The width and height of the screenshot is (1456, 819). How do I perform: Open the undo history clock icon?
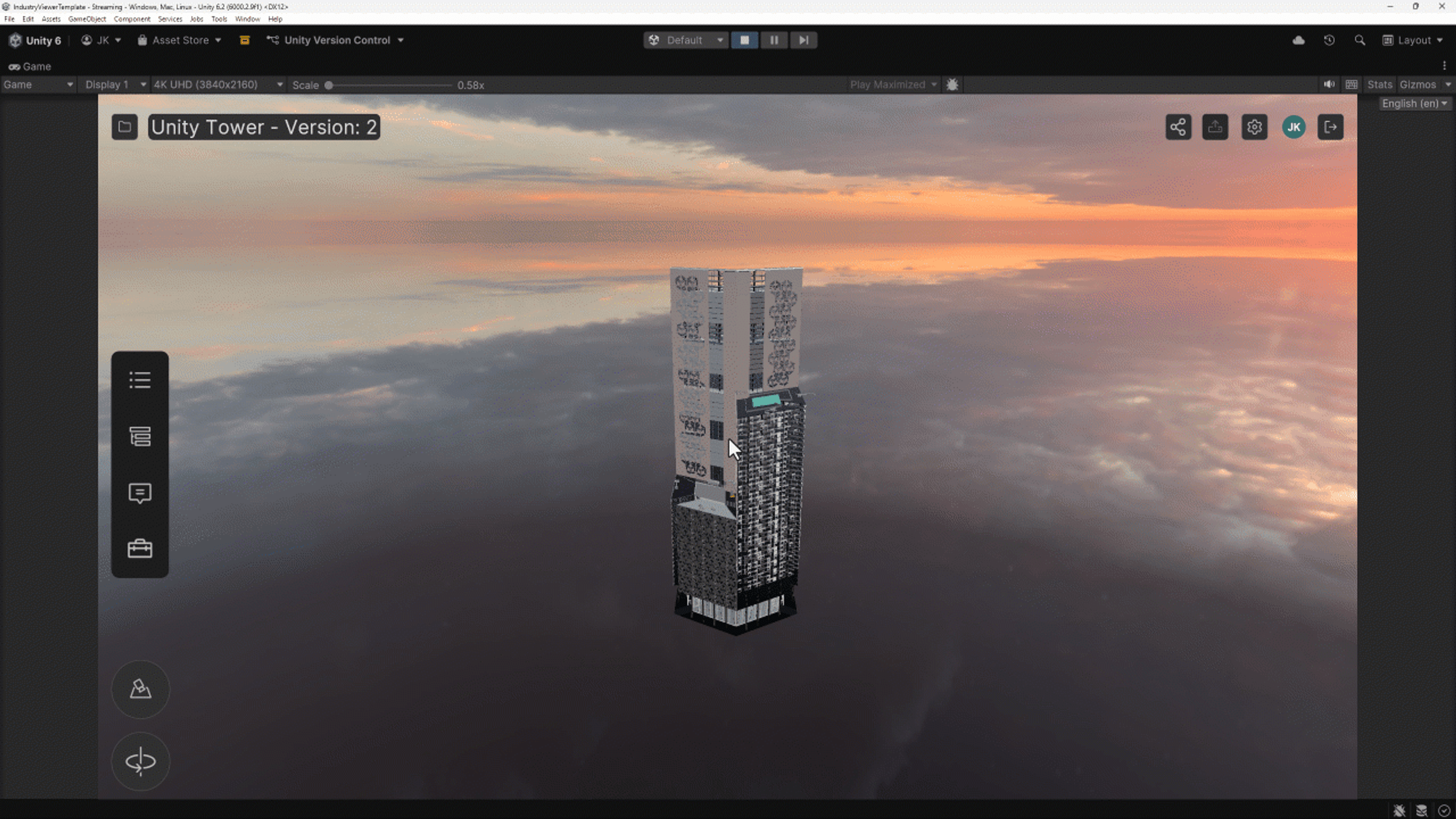[x=1329, y=40]
